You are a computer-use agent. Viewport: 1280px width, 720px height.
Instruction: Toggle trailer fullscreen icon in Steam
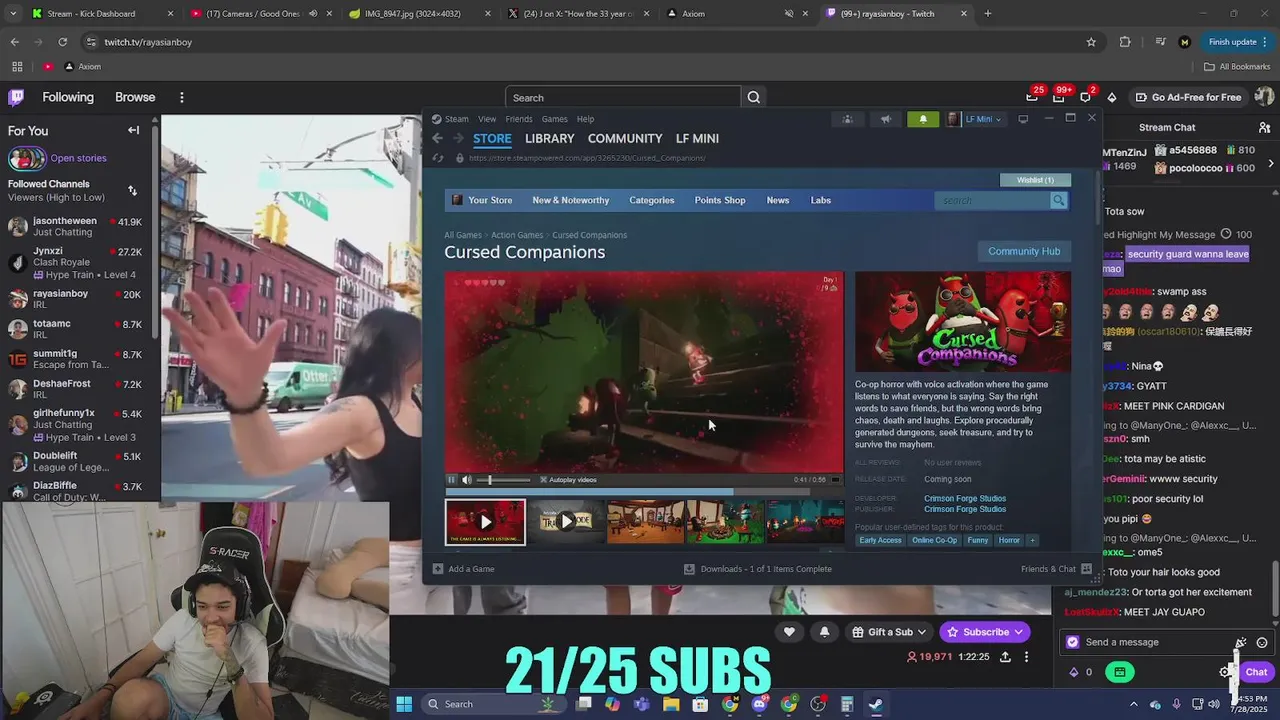[835, 480]
